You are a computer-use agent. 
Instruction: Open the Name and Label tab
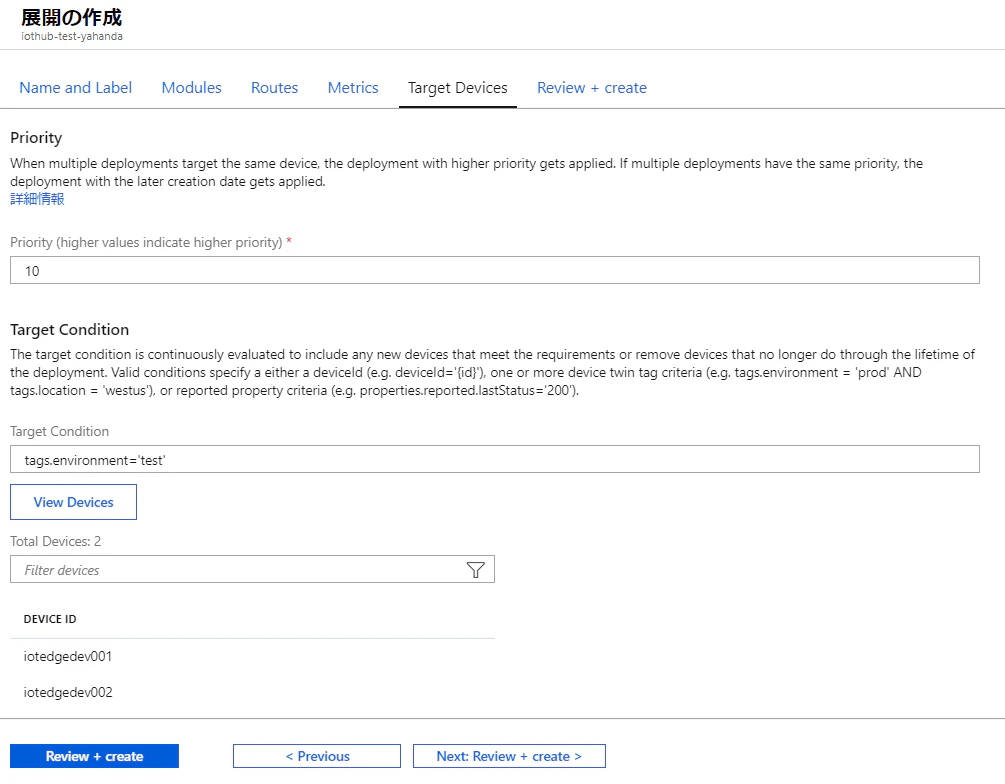pos(76,88)
